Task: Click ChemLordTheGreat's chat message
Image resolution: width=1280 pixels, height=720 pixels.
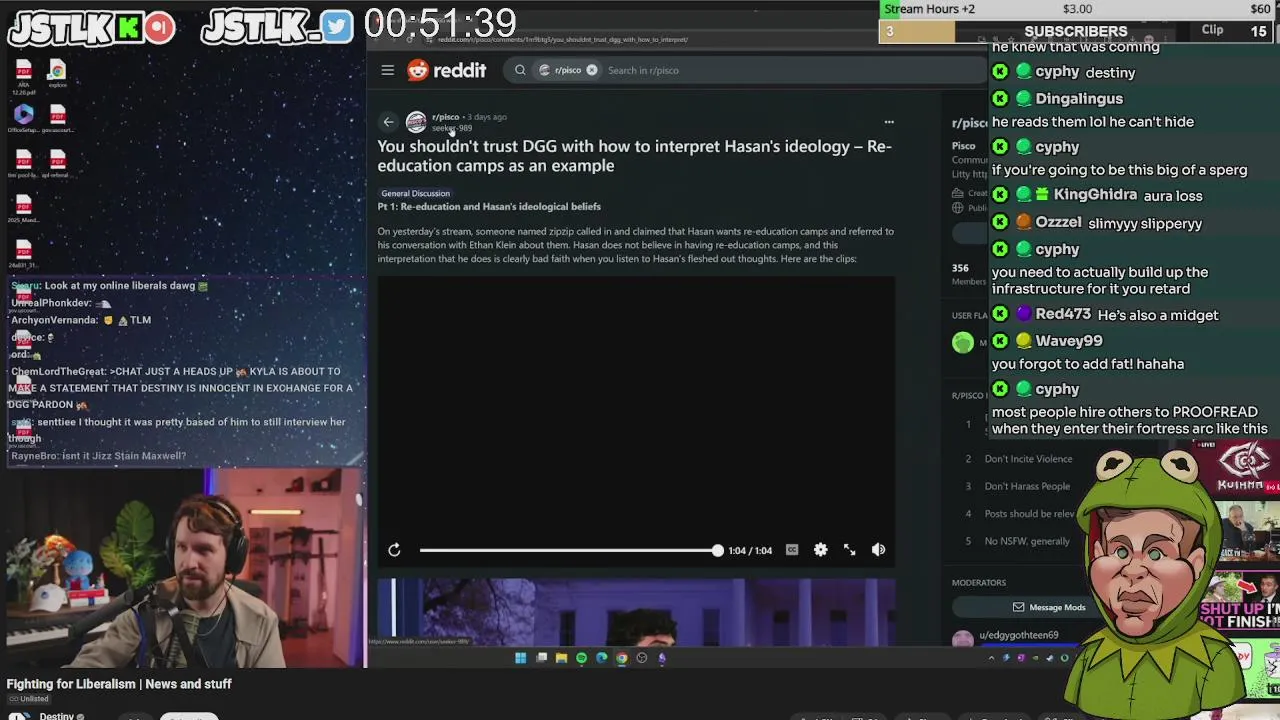Action: (x=180, y=388)
